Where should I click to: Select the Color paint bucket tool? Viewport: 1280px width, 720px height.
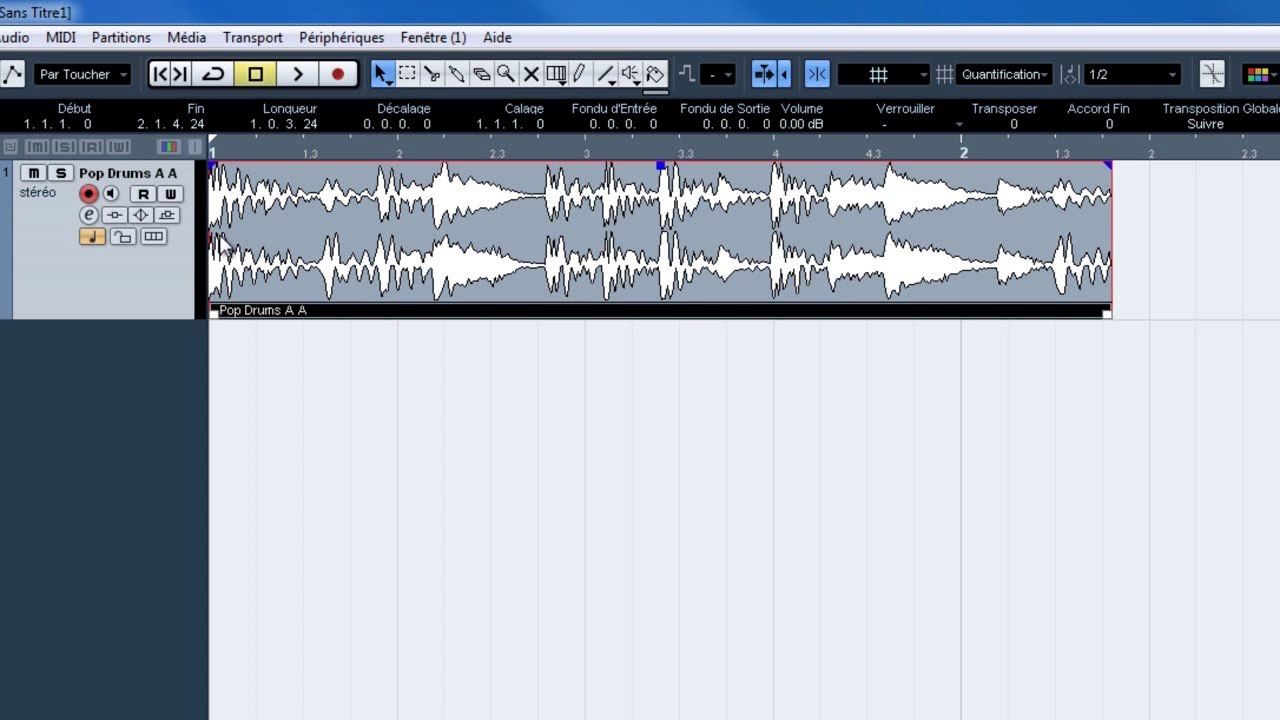coord(655,74)
